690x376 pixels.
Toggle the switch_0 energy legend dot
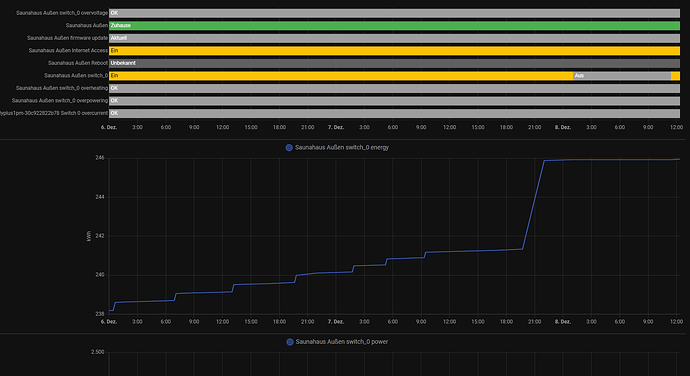coord(289,147)
